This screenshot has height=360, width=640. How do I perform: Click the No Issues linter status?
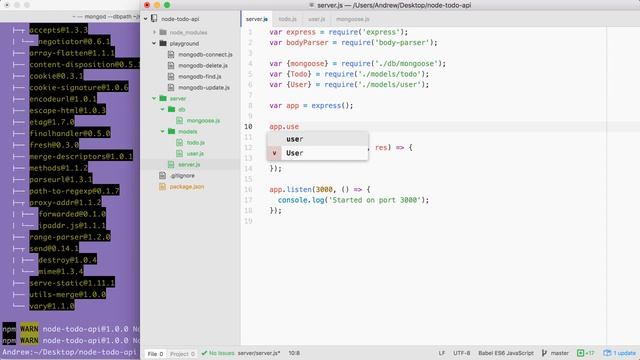point(218,353)
